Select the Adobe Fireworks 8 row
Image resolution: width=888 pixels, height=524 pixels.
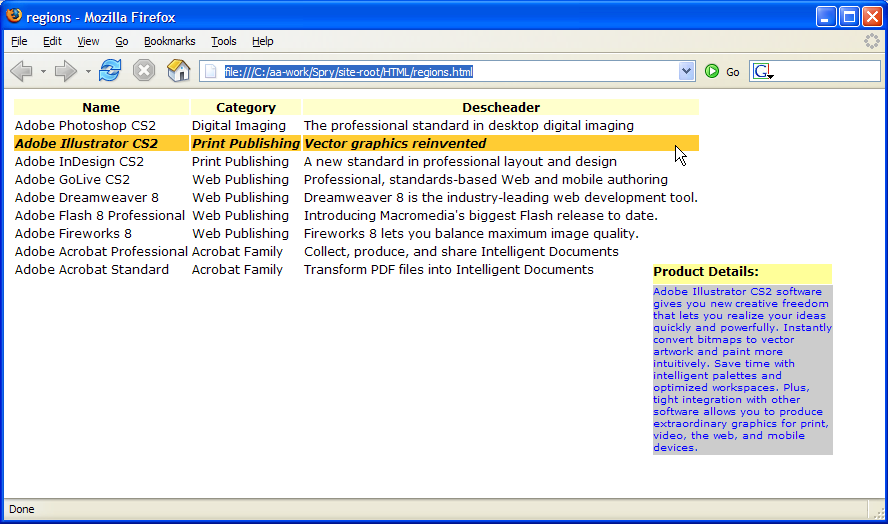356,234
